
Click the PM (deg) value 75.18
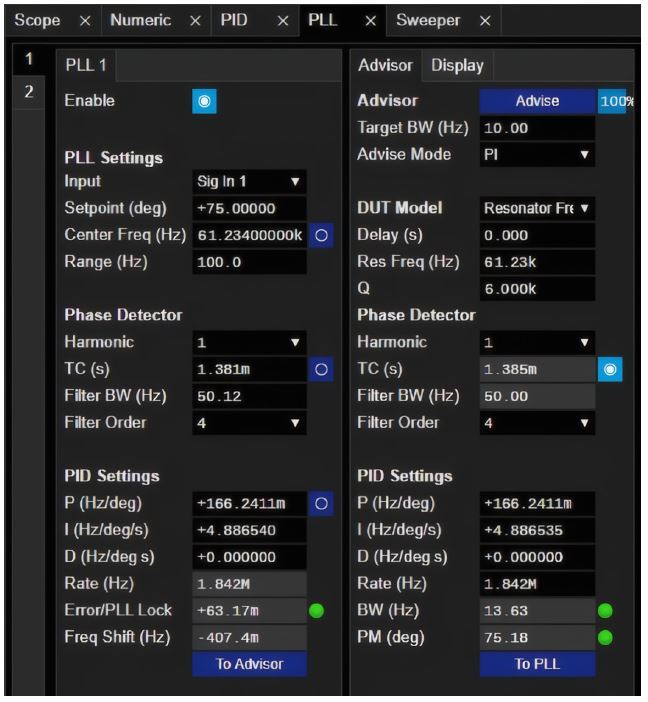click(537, 638)
